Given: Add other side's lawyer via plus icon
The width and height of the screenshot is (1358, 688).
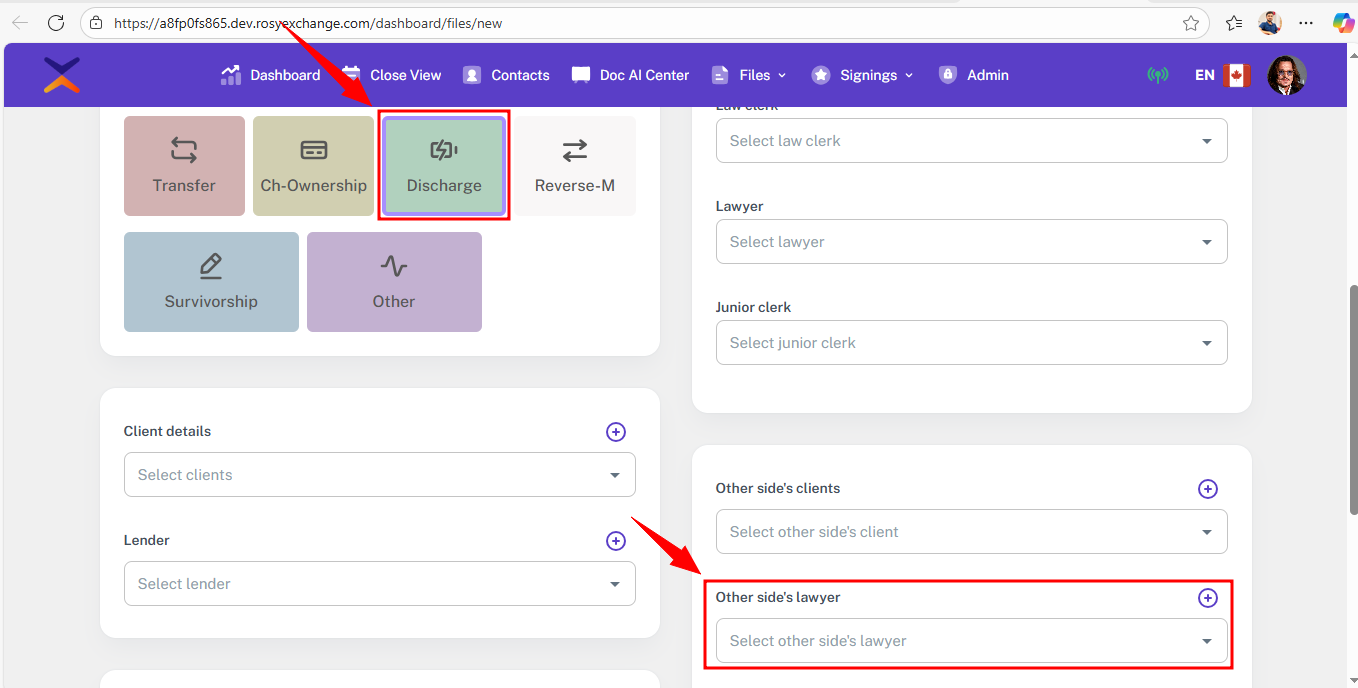Looking at the screenshot, I should point(1208,598).
